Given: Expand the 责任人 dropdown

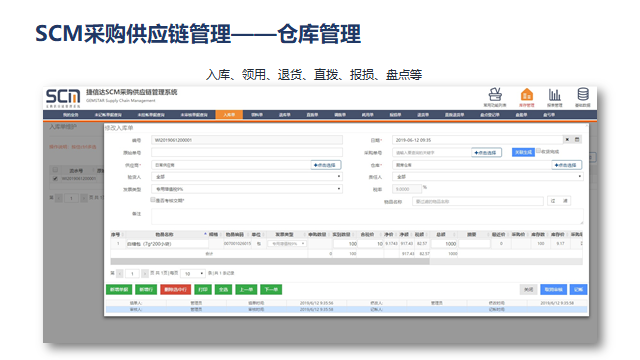Looking at the screenshot, I should (488, 177).
